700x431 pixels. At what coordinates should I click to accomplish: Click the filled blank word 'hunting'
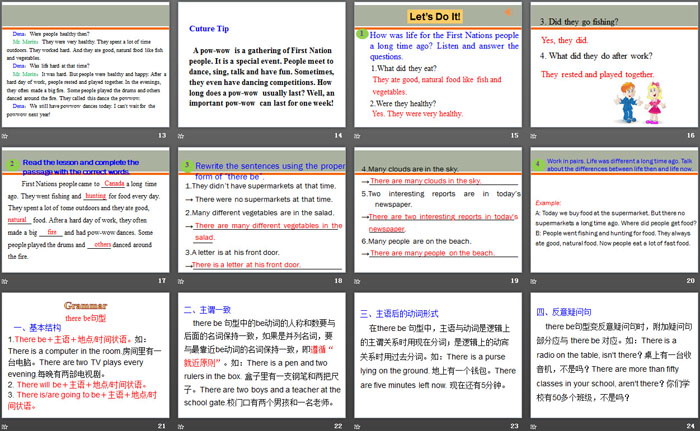click(x=96, y=198)
